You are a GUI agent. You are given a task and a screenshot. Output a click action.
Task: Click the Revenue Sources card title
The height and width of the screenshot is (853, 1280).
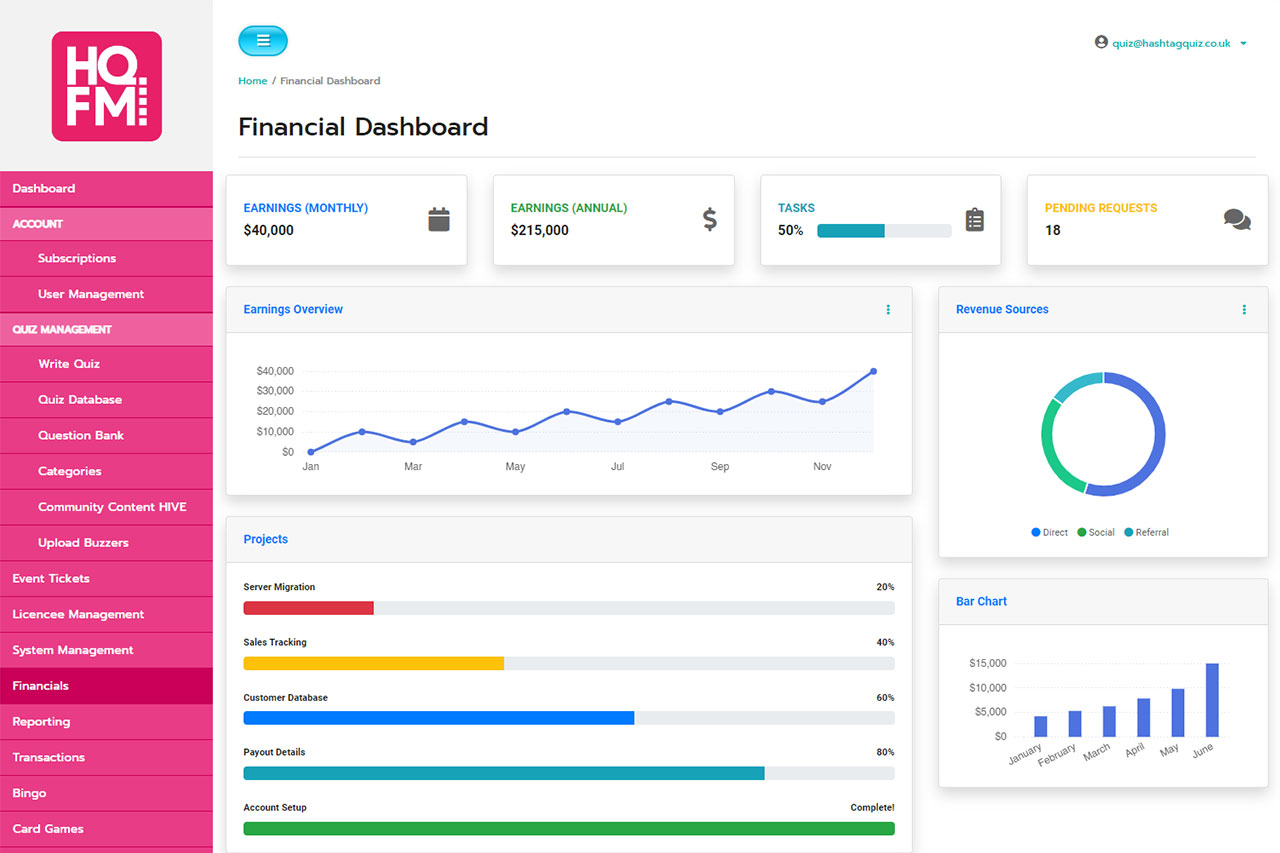(1002, 310)
